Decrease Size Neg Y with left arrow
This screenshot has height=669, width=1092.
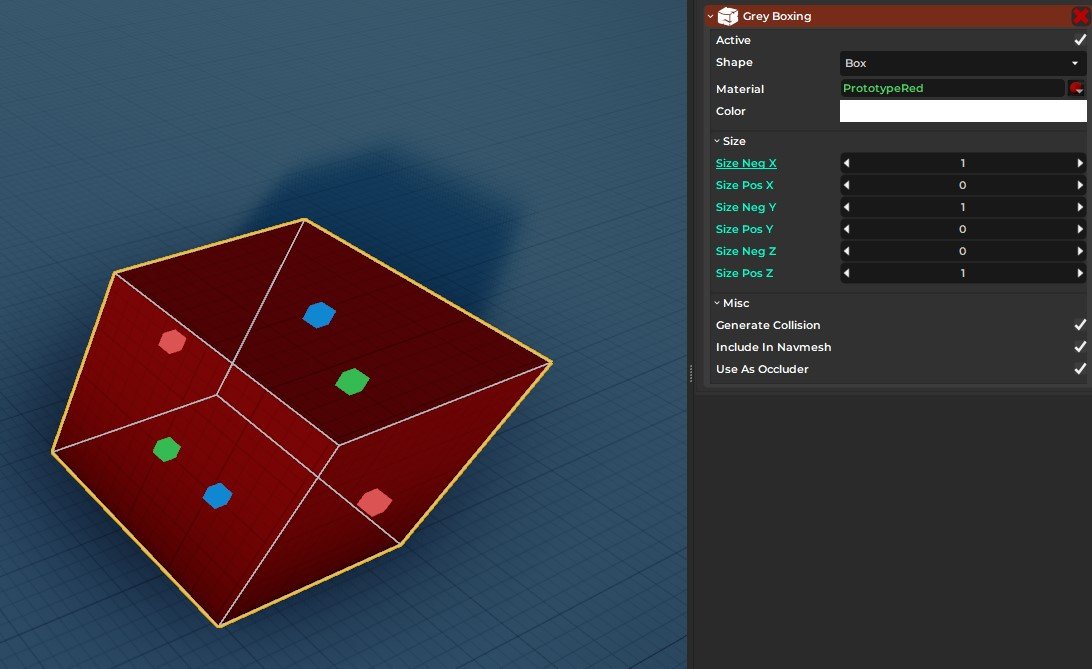(846, 207)
